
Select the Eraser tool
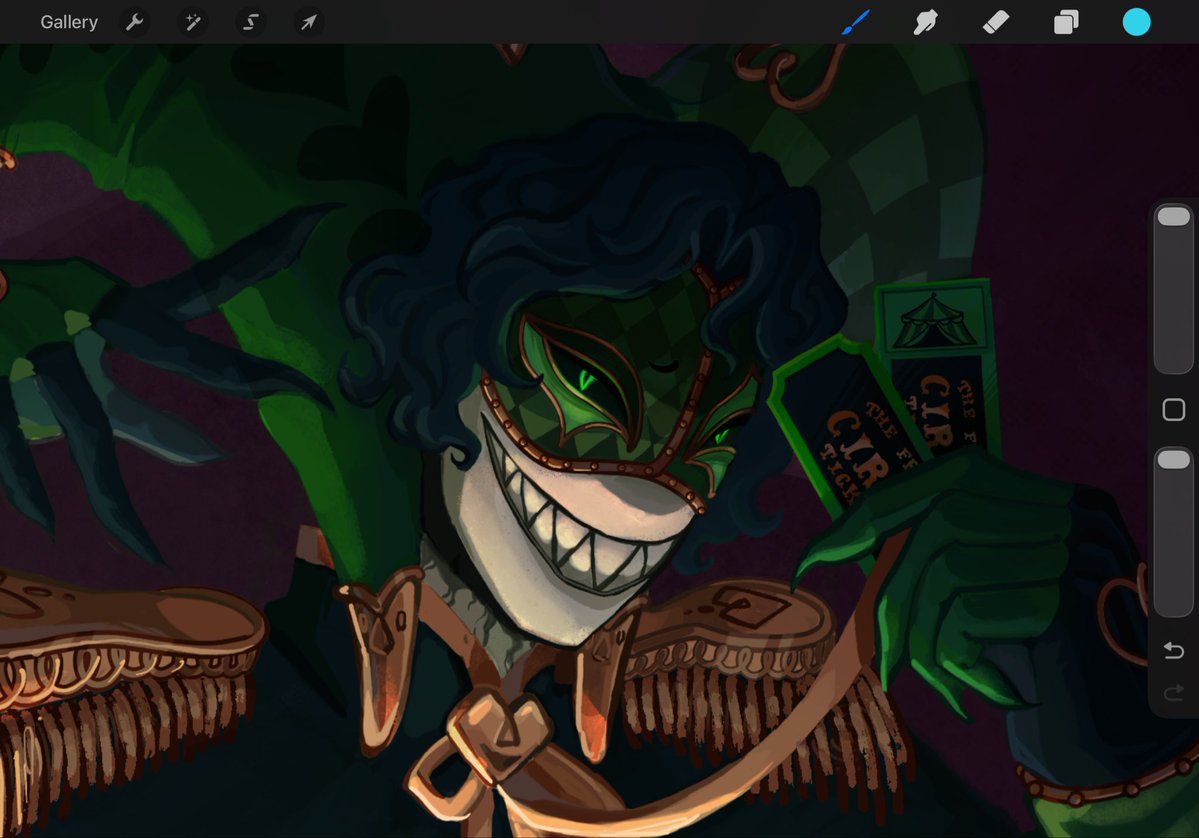click(996, 22)
